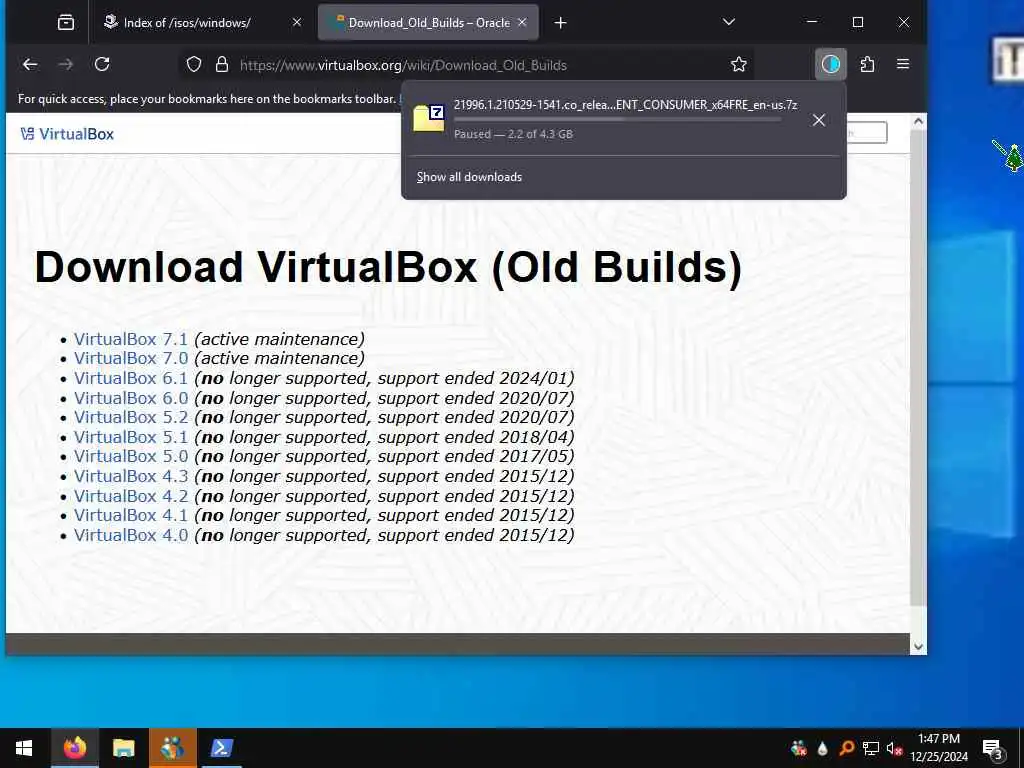Open the Windows Start menu
This screenshot has width=1024, height=768.
tap(24, 748)
